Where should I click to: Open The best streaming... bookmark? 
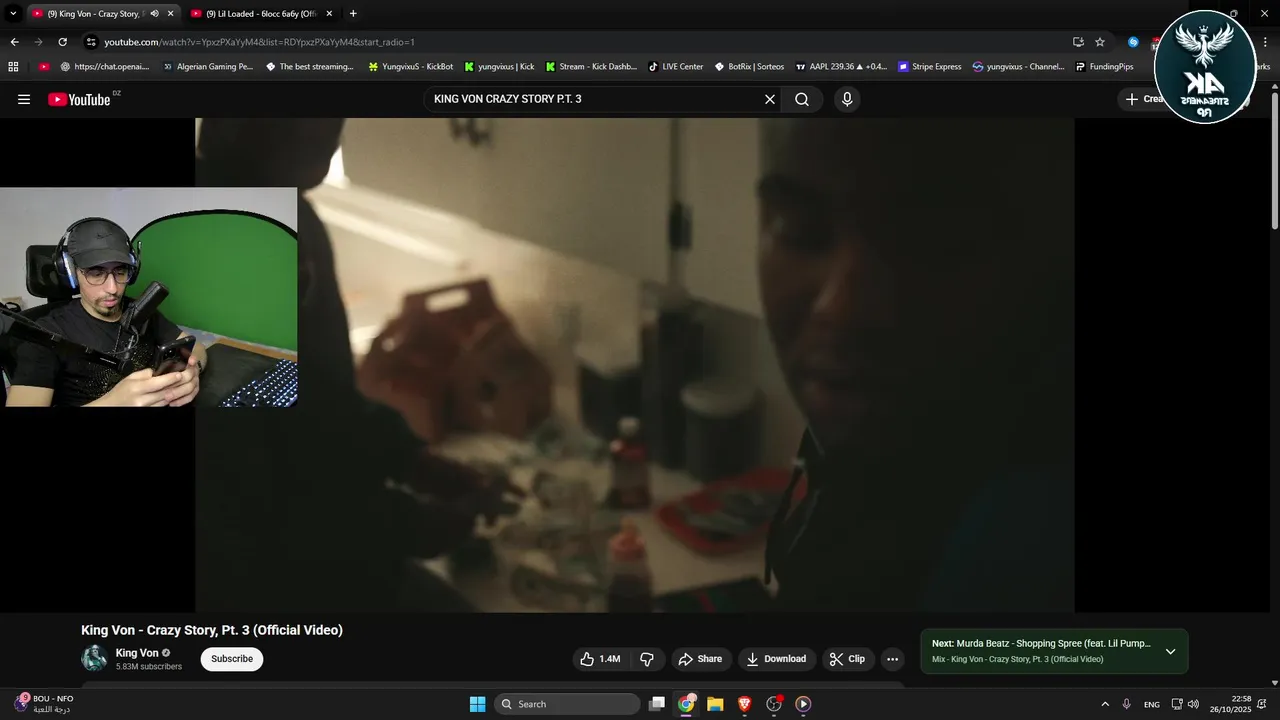(x=309, y=67)
